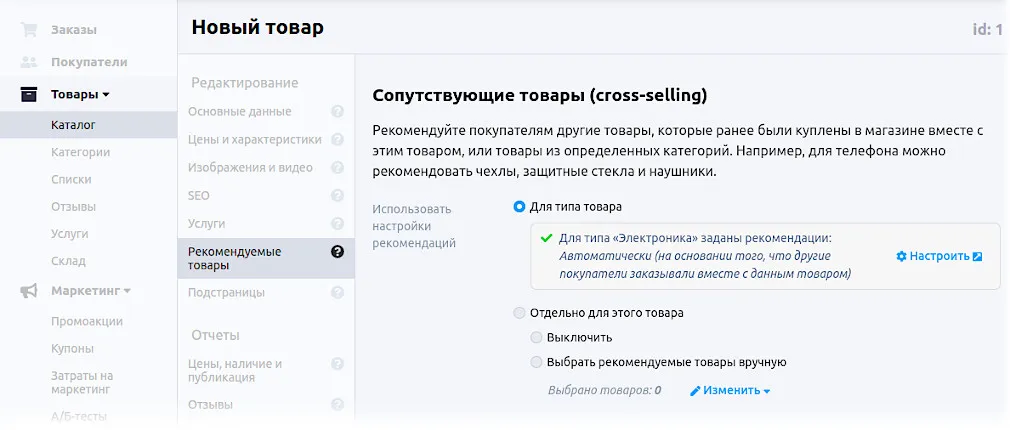Pick Выбрать рекомендуемые товары вручную option
1010x430 pixels.
click(537, 362)
